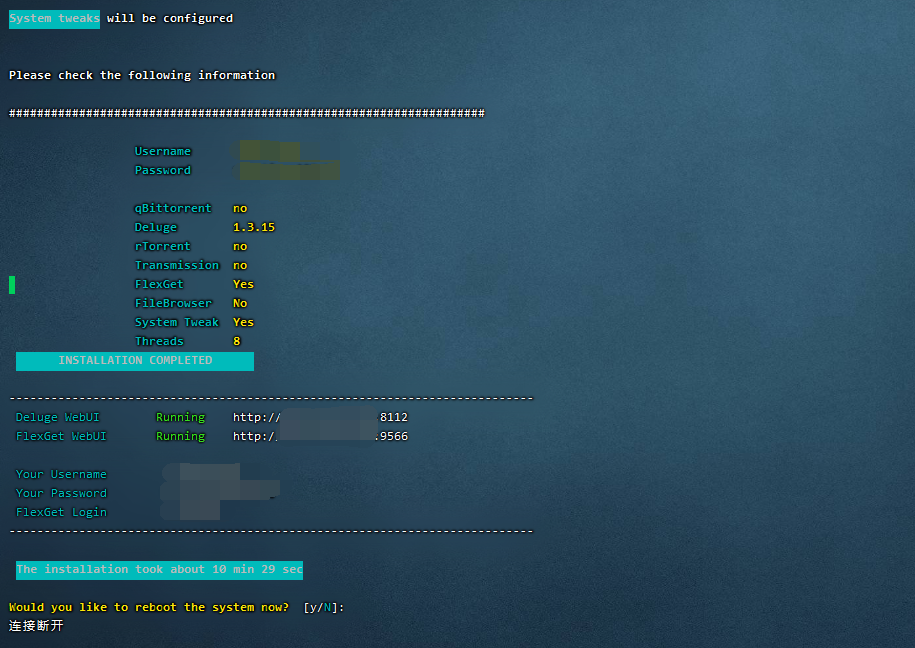This screenshot has width=915, height=648.
Task: Click the 'no' value beside rTorrent
Action: 240,246
